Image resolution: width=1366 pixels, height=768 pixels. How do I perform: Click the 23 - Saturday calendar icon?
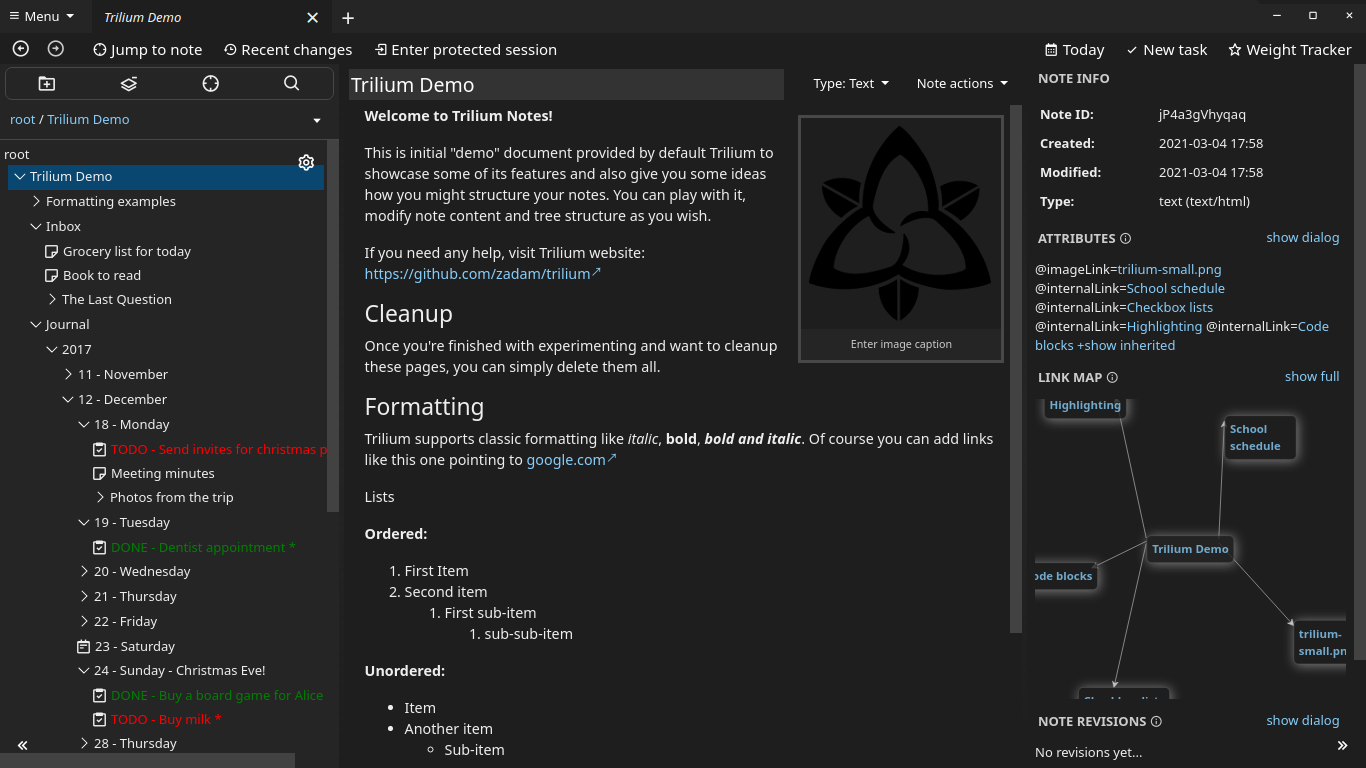tap(84, 646)
